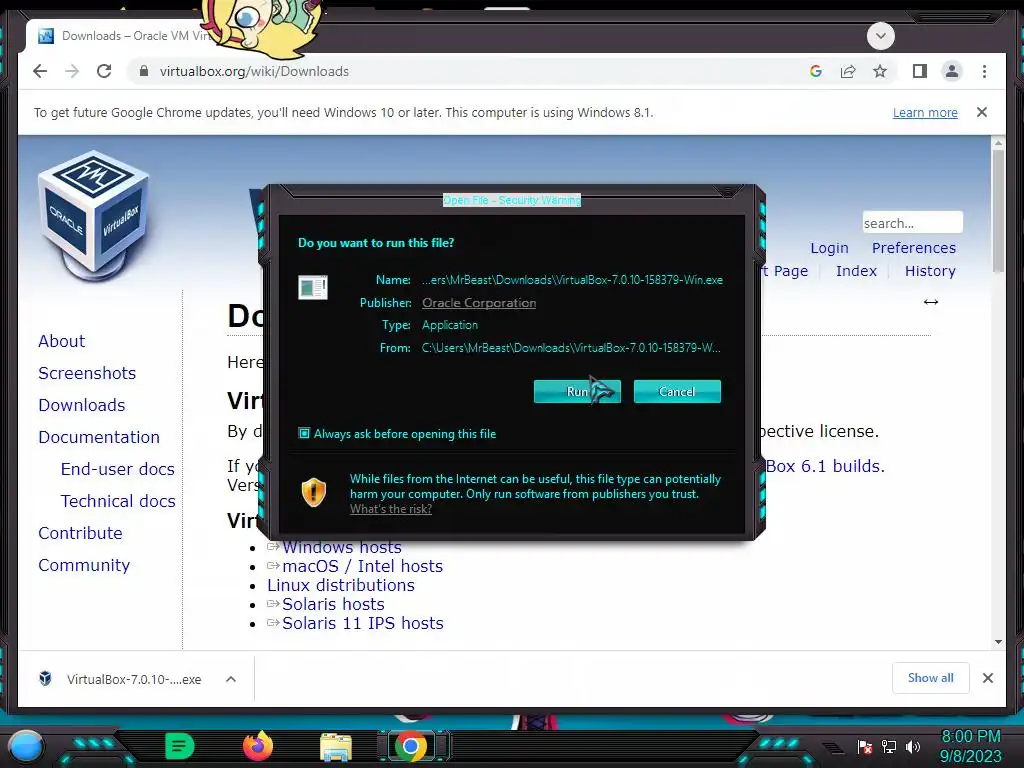Open the Learn more link in update notice

pyautogui.click(x=925, y=112)
